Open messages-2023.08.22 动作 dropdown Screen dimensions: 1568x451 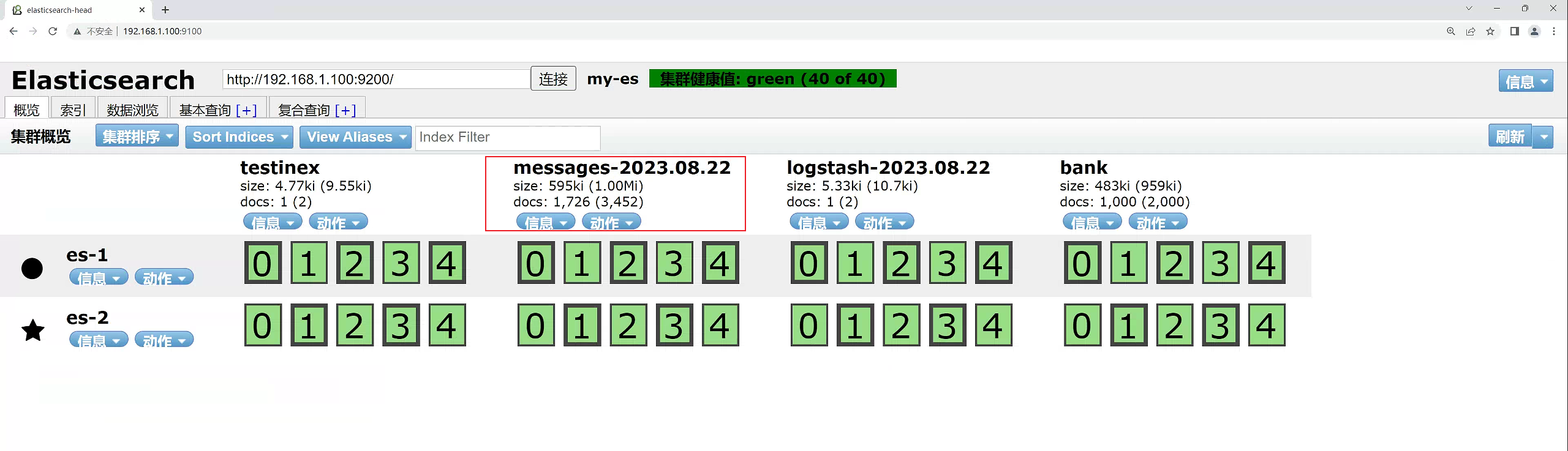pyautogui.click(x=611, y=222)
